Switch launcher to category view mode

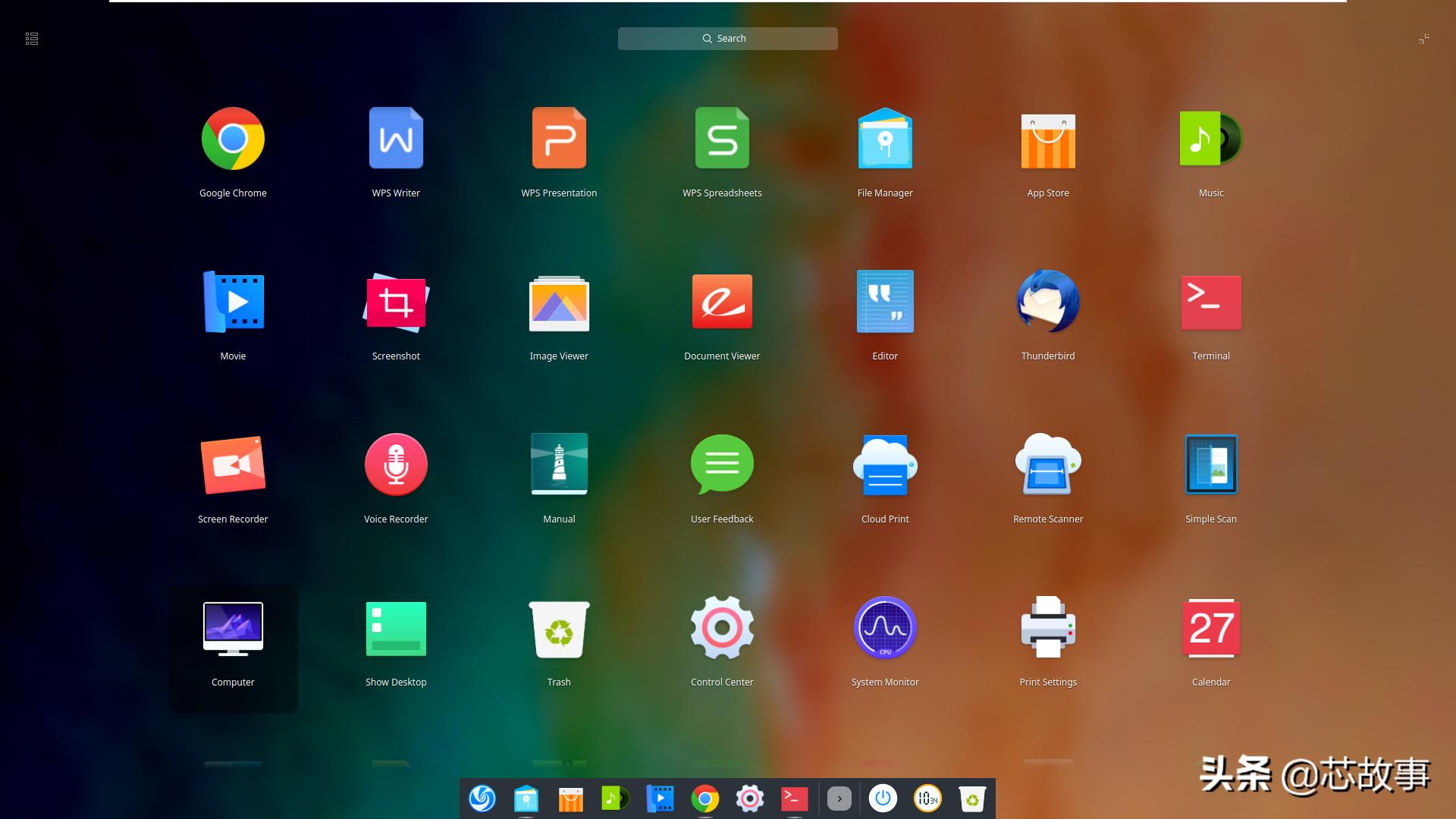pyautogui.click(x=32, y=39)
